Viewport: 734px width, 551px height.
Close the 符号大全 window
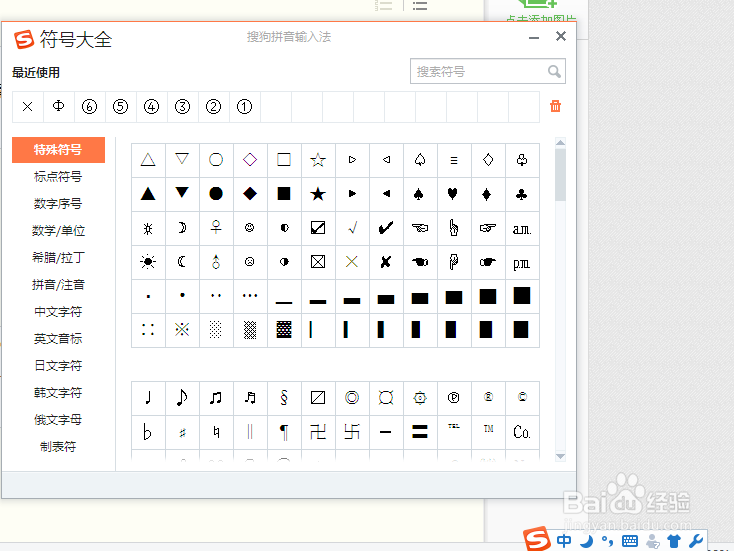click(561, 36)
